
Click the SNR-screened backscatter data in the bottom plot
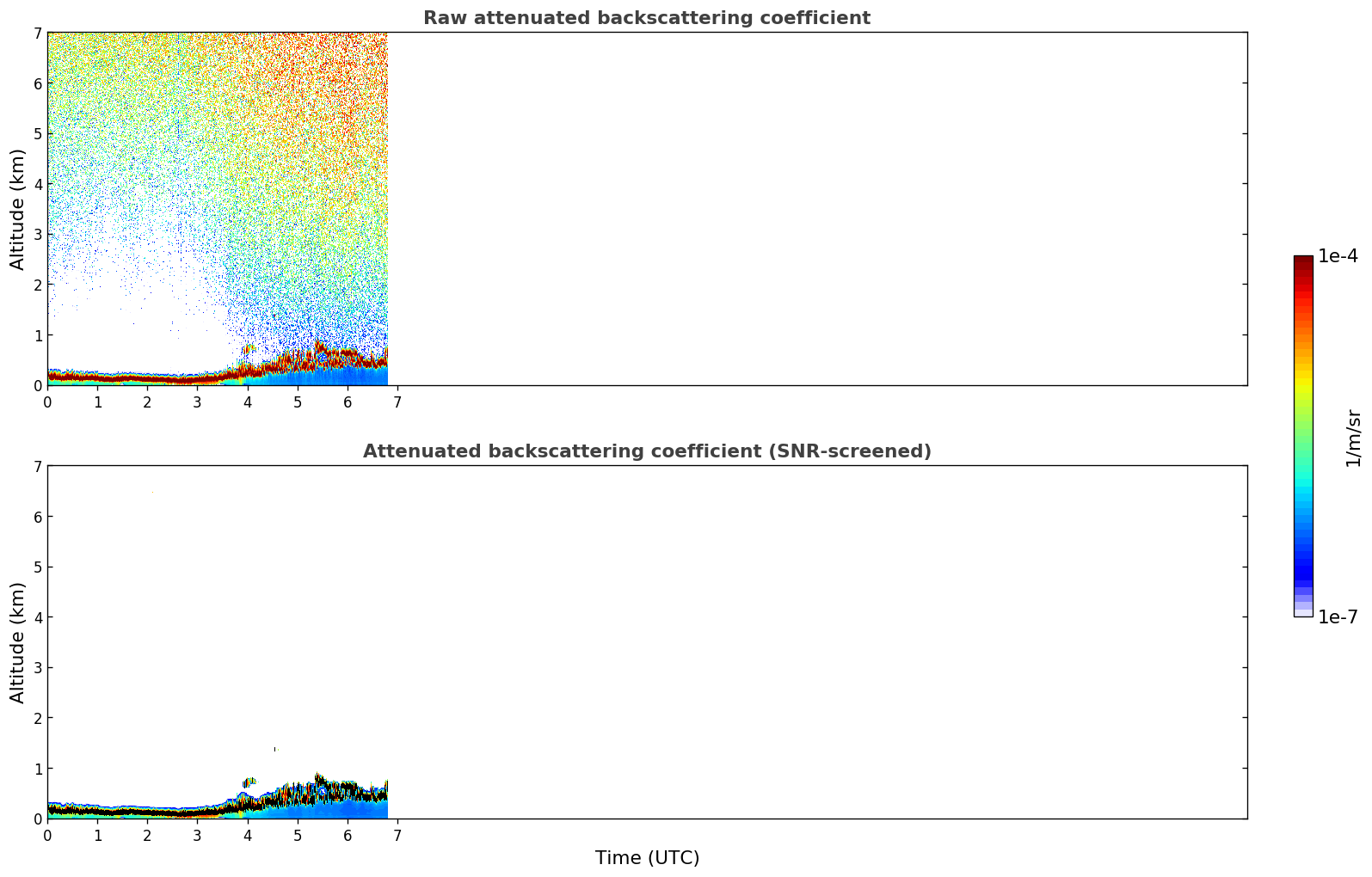[218, 795]
